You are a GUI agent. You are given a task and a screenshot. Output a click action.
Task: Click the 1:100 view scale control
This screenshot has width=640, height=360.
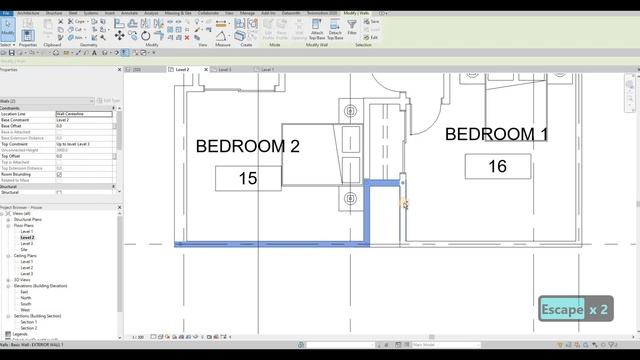point(138,337)
